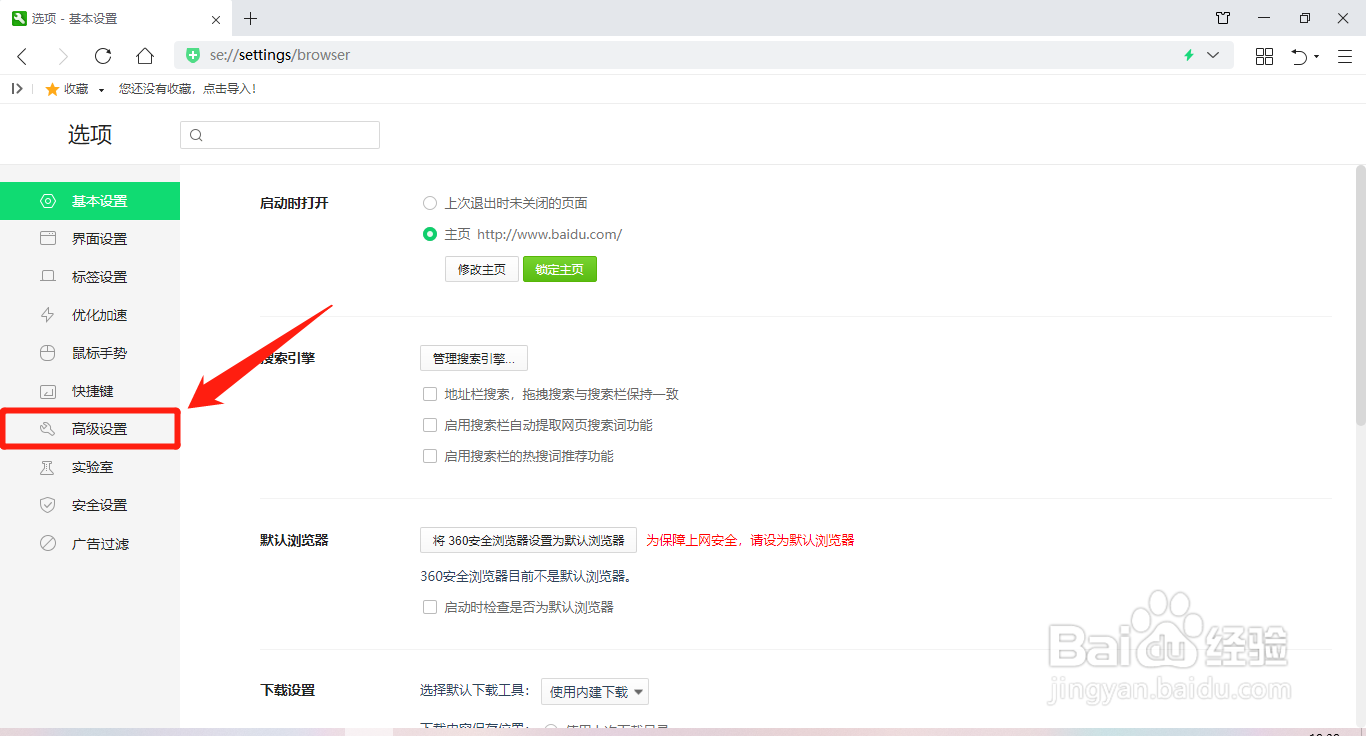The width and height of the screenshot is (1366, 736).
Task: Open 界面设置 in the sidebar
Action: tap(90, 239)
